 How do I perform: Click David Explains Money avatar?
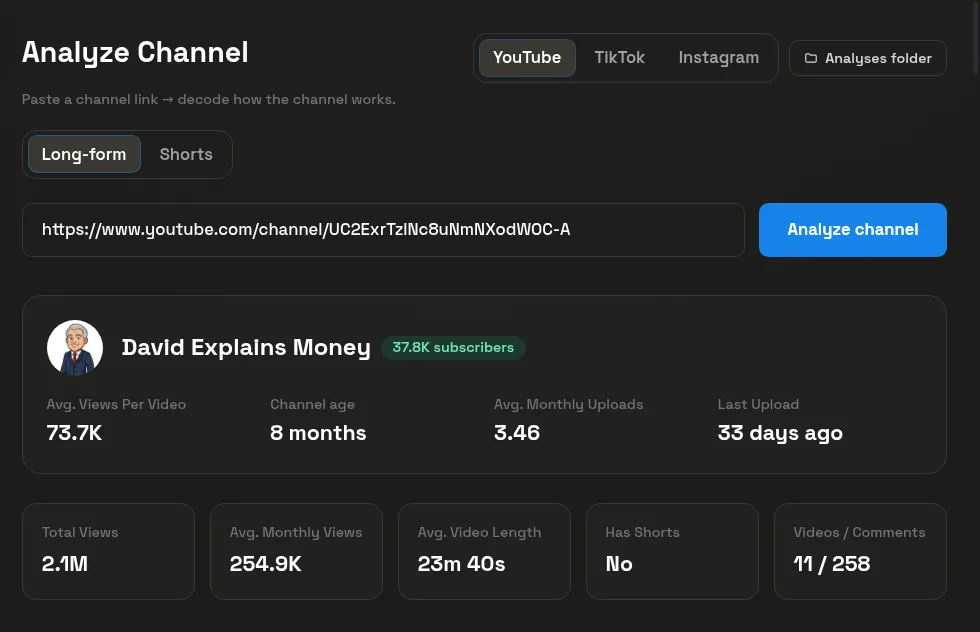tap(75, 348)
